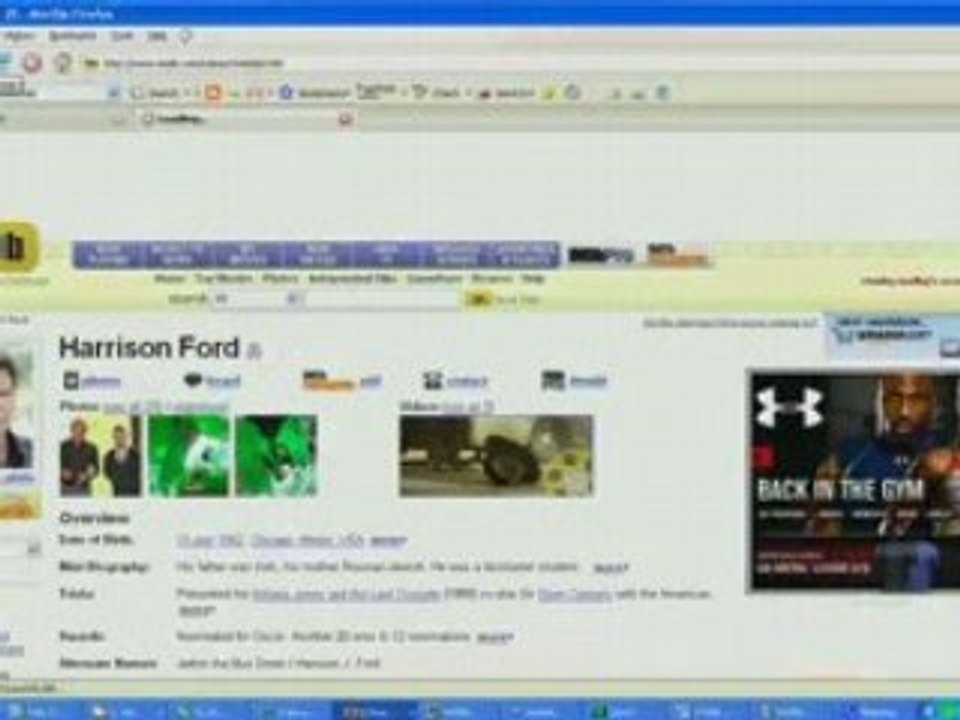This screenshot has height=720, width=960.
Task: Click the Top Movies link
Action: click(x=223, y=279)
